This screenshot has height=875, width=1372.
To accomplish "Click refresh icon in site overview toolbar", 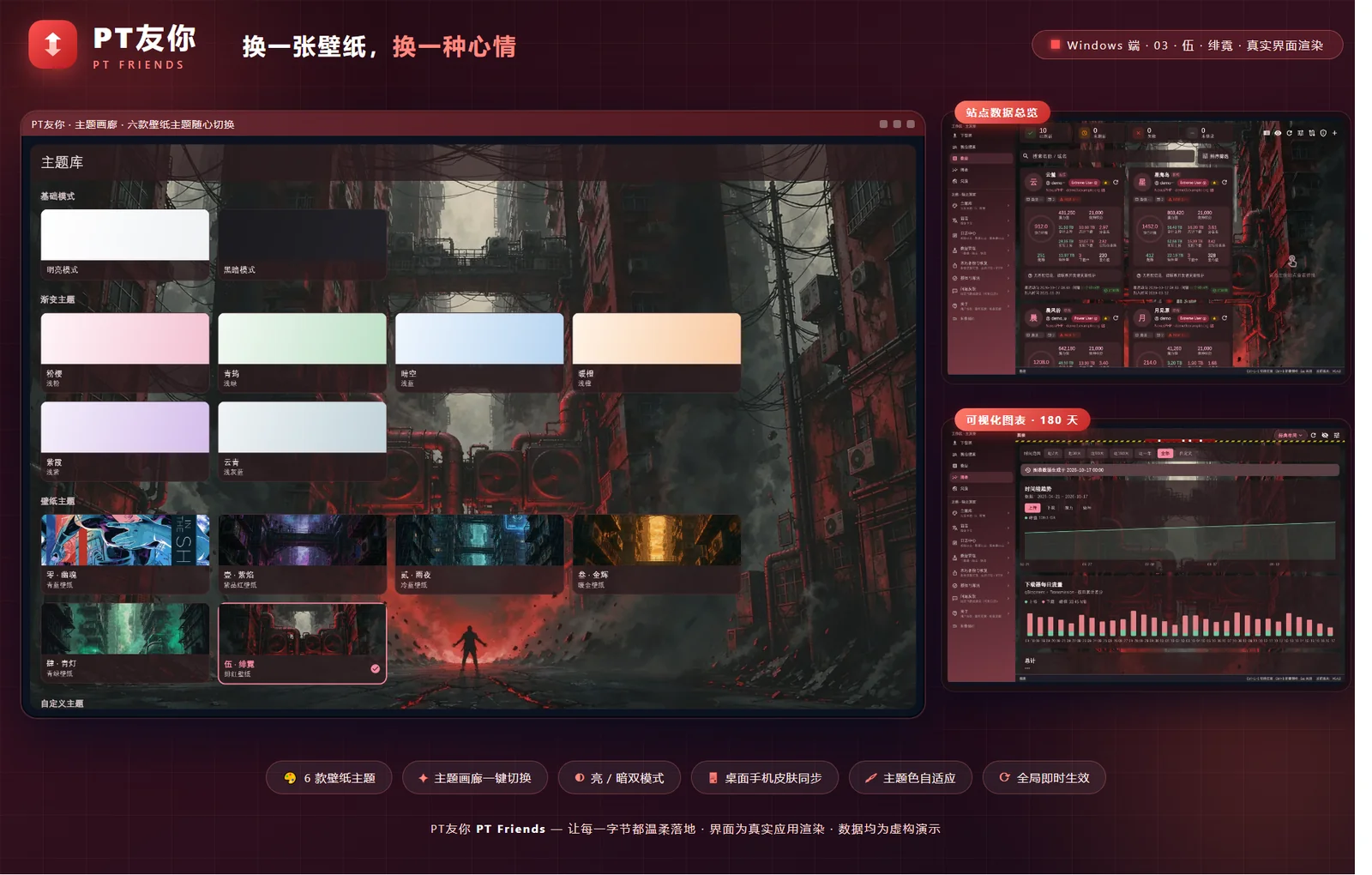I will point(1289,133).
